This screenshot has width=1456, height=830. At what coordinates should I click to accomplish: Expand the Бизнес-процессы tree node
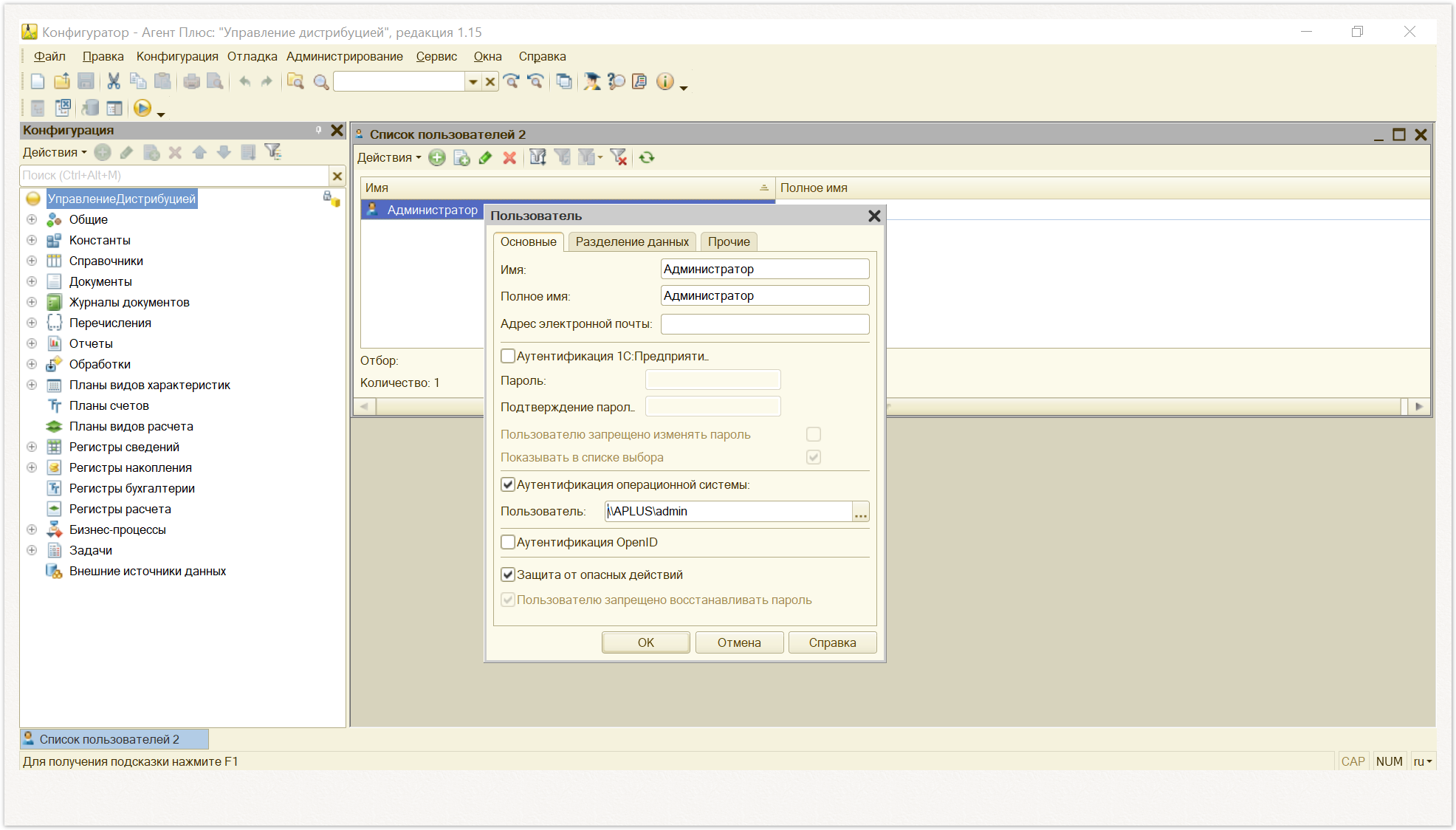[x=32, y=529]
